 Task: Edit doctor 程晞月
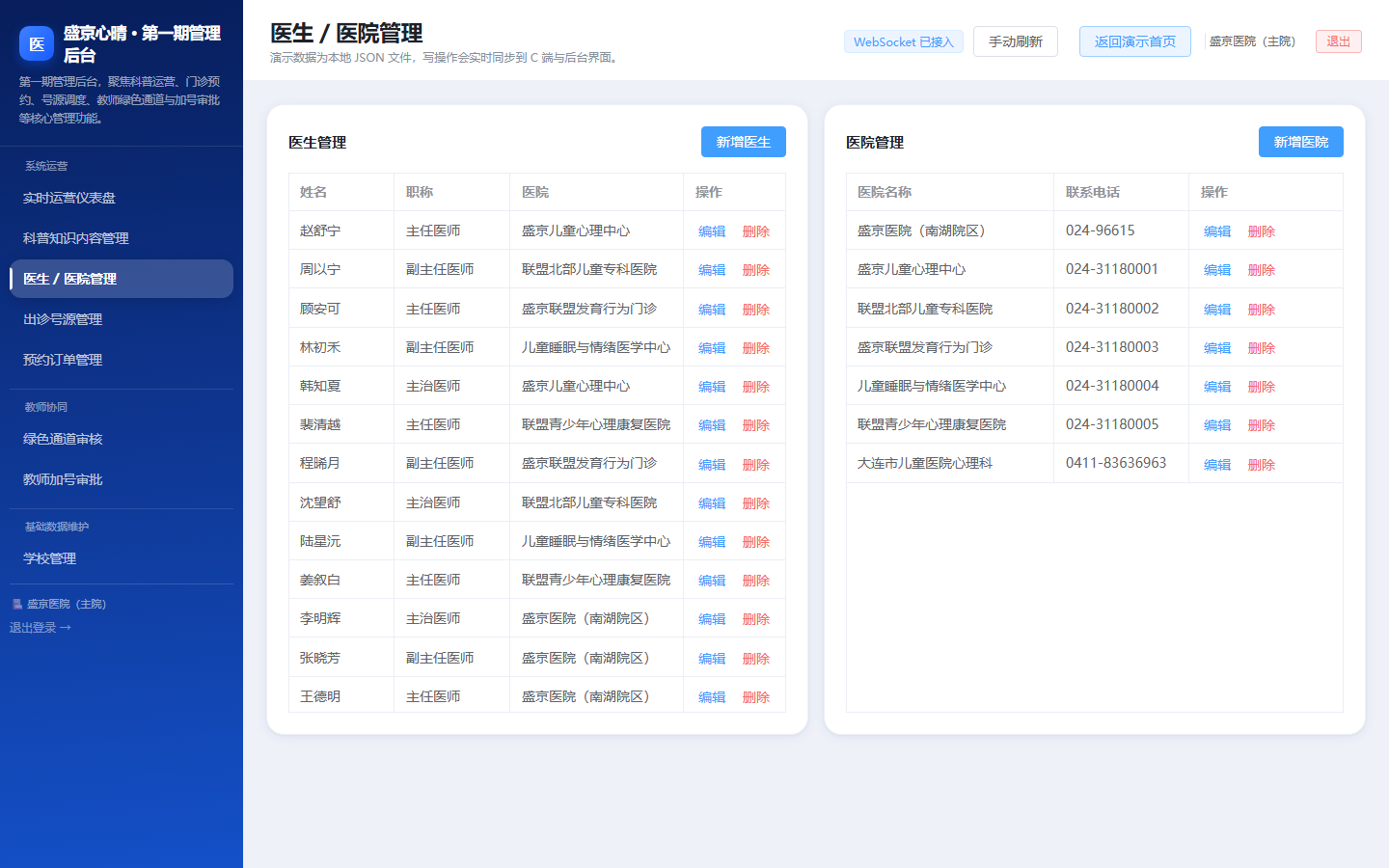click(x=712, y=465)
